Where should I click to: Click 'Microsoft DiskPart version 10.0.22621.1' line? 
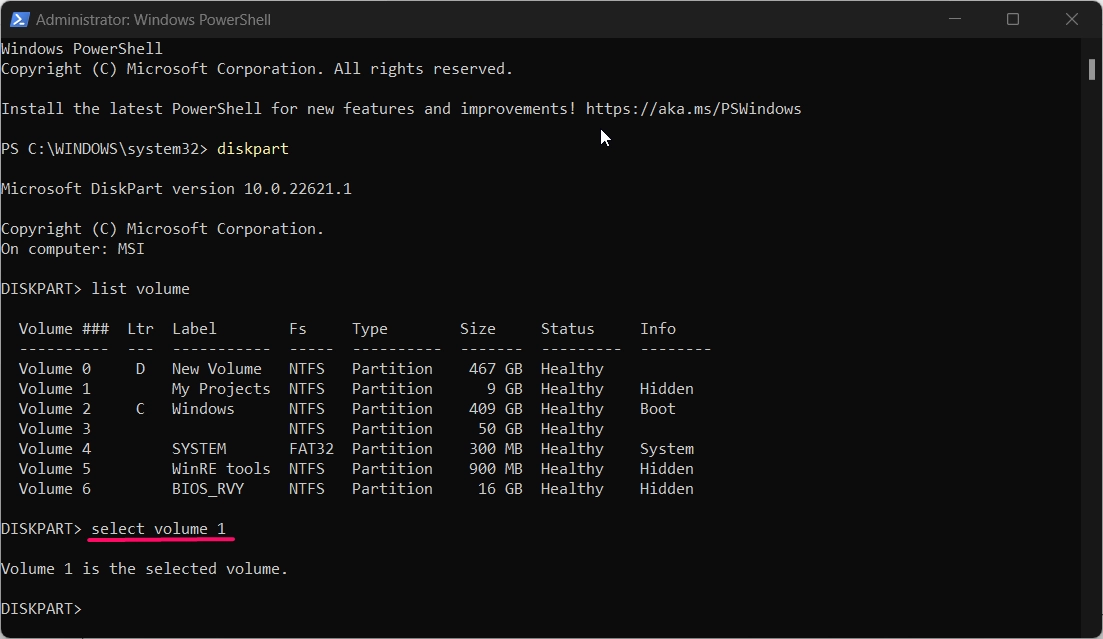click(176, 189)
